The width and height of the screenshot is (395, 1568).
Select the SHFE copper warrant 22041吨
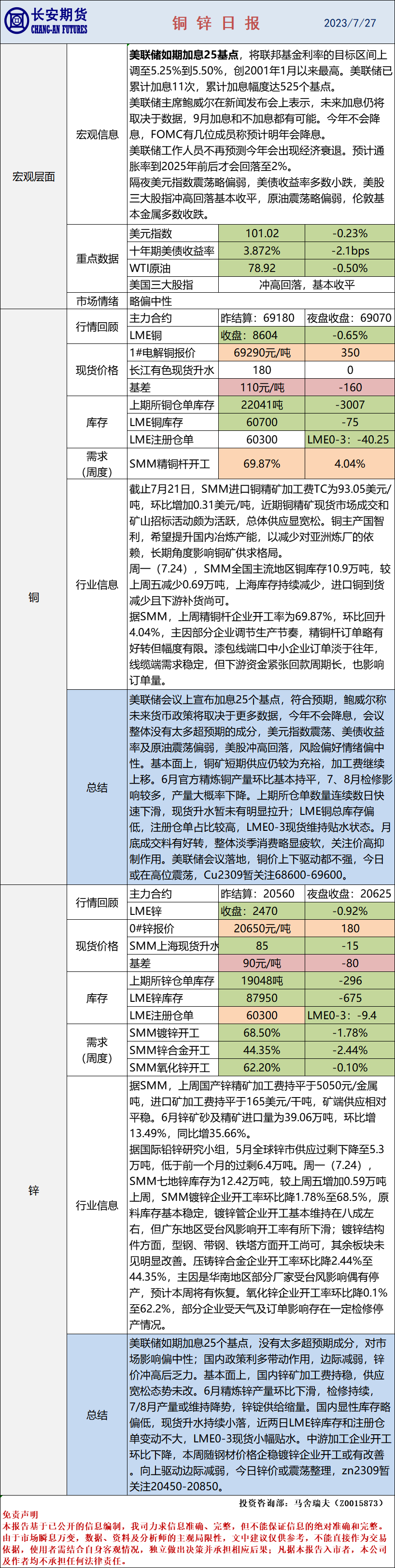pos(262,405)
